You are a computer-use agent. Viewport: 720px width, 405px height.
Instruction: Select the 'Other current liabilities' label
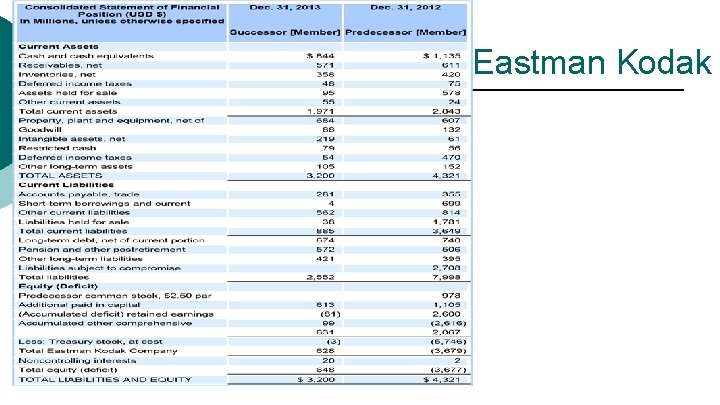tap(74, 213)
